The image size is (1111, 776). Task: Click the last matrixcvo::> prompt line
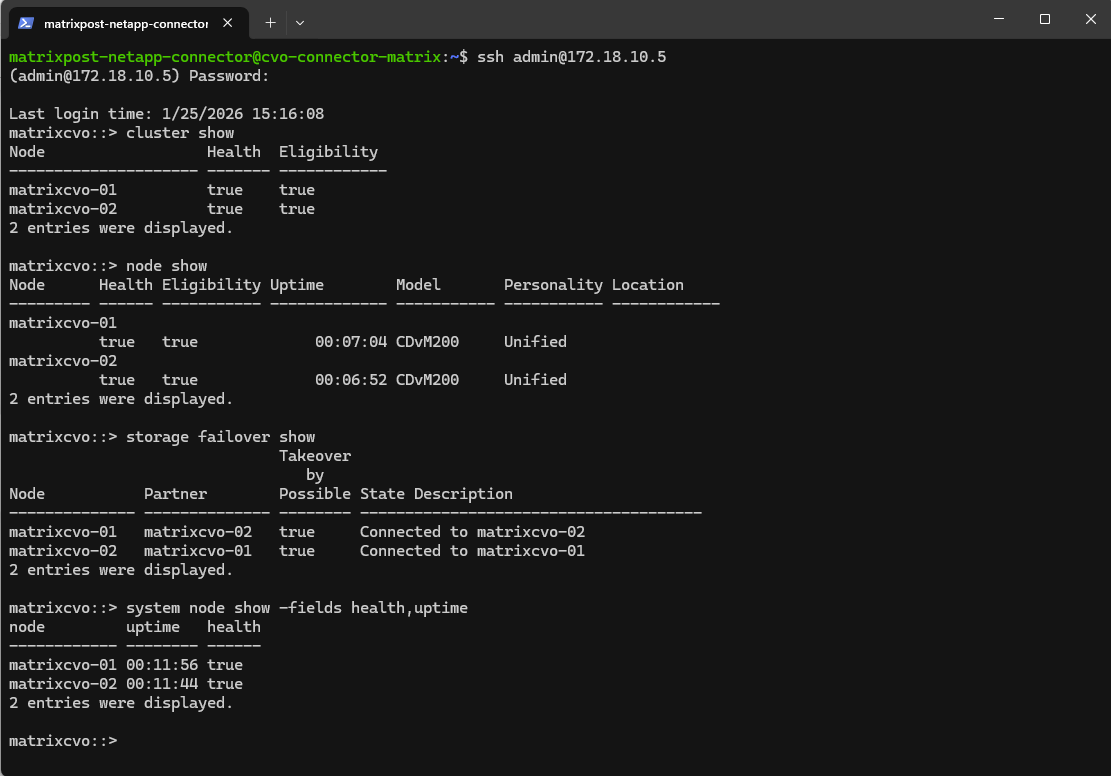click(x=63, y=741)
